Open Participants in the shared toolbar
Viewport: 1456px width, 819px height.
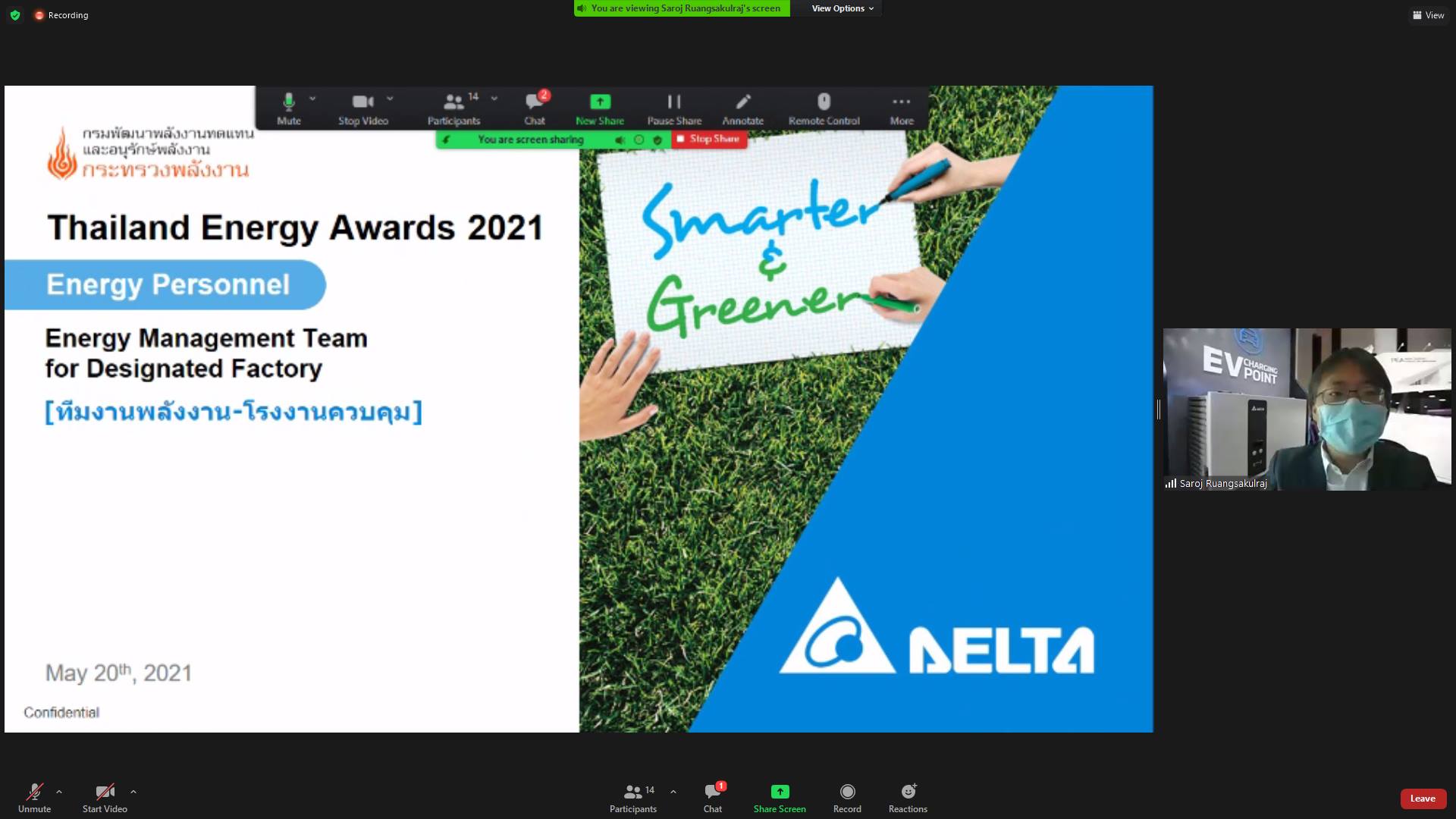pyautogui.click(x=453, y=109)
